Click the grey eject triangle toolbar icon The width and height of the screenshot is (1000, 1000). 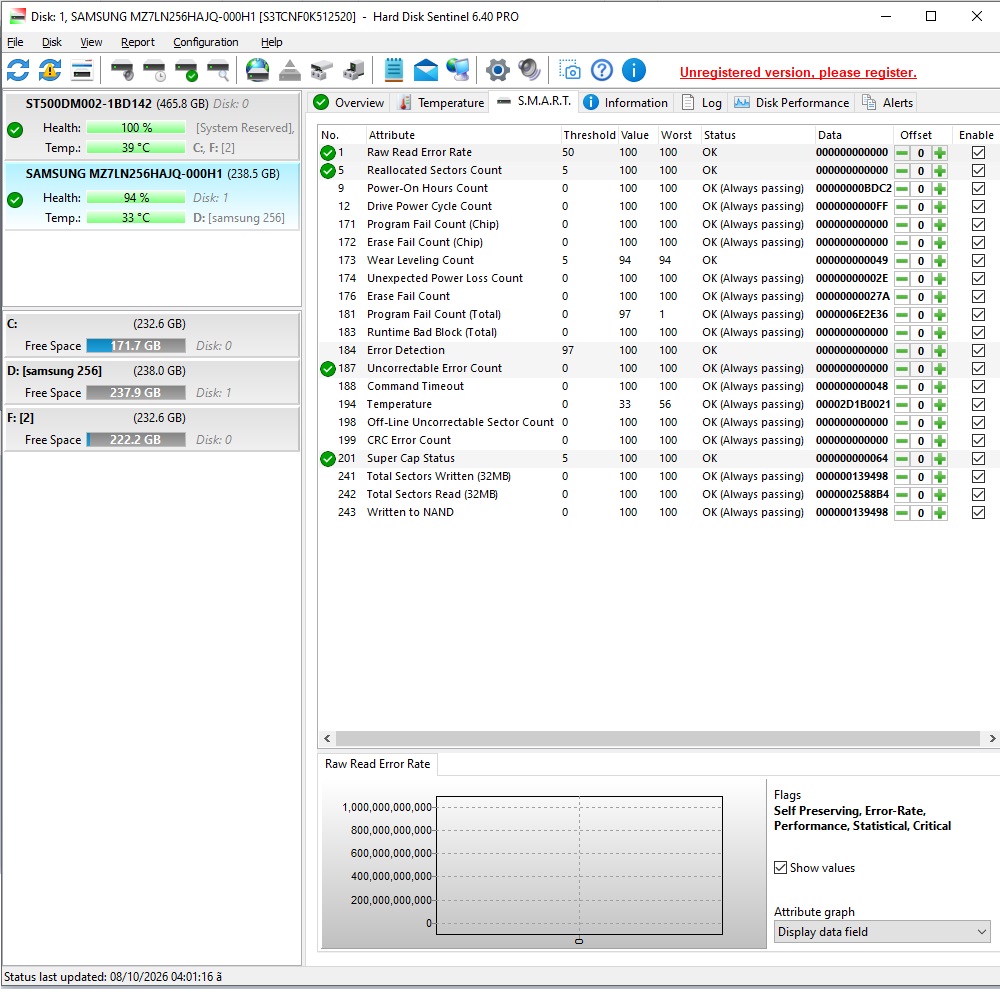(x=290, y=70)
